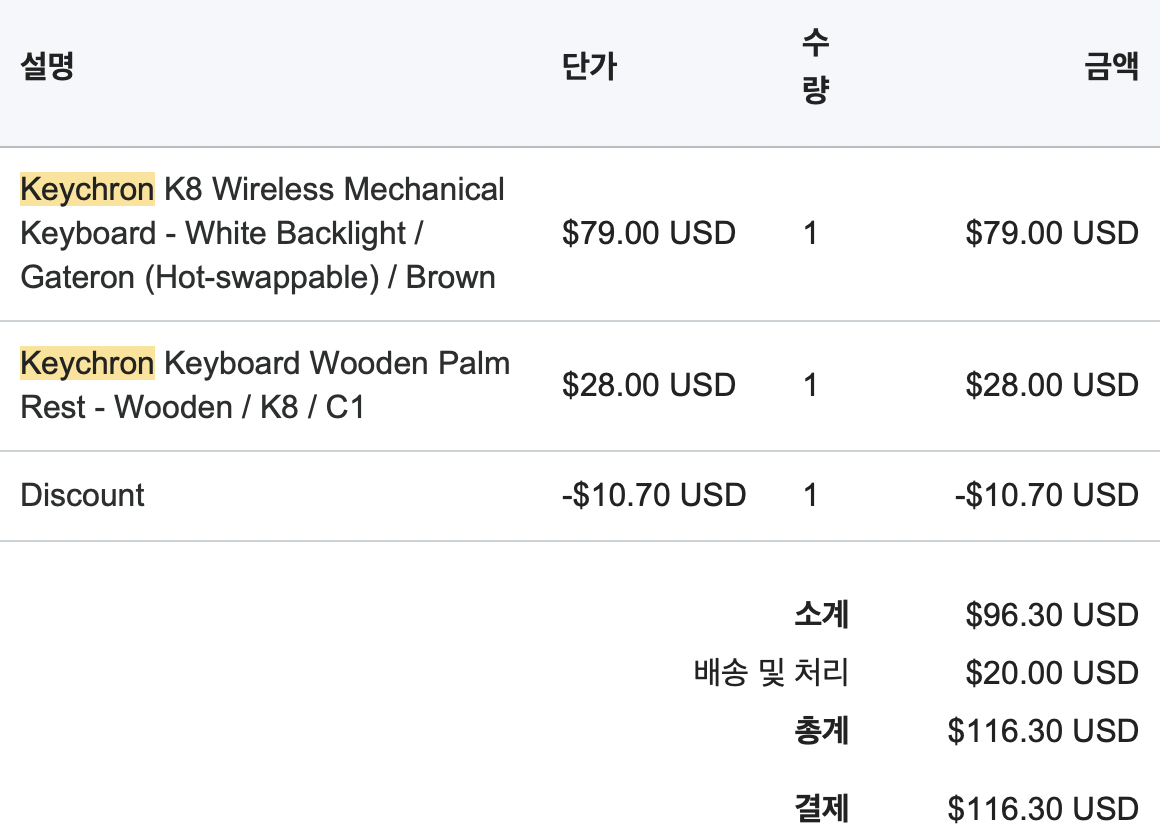Click the K8 keyboard's $79.00 USD amount
Image resolution: width=1164 pixels, height=840 pixels.
click(x=1051, y=234)
